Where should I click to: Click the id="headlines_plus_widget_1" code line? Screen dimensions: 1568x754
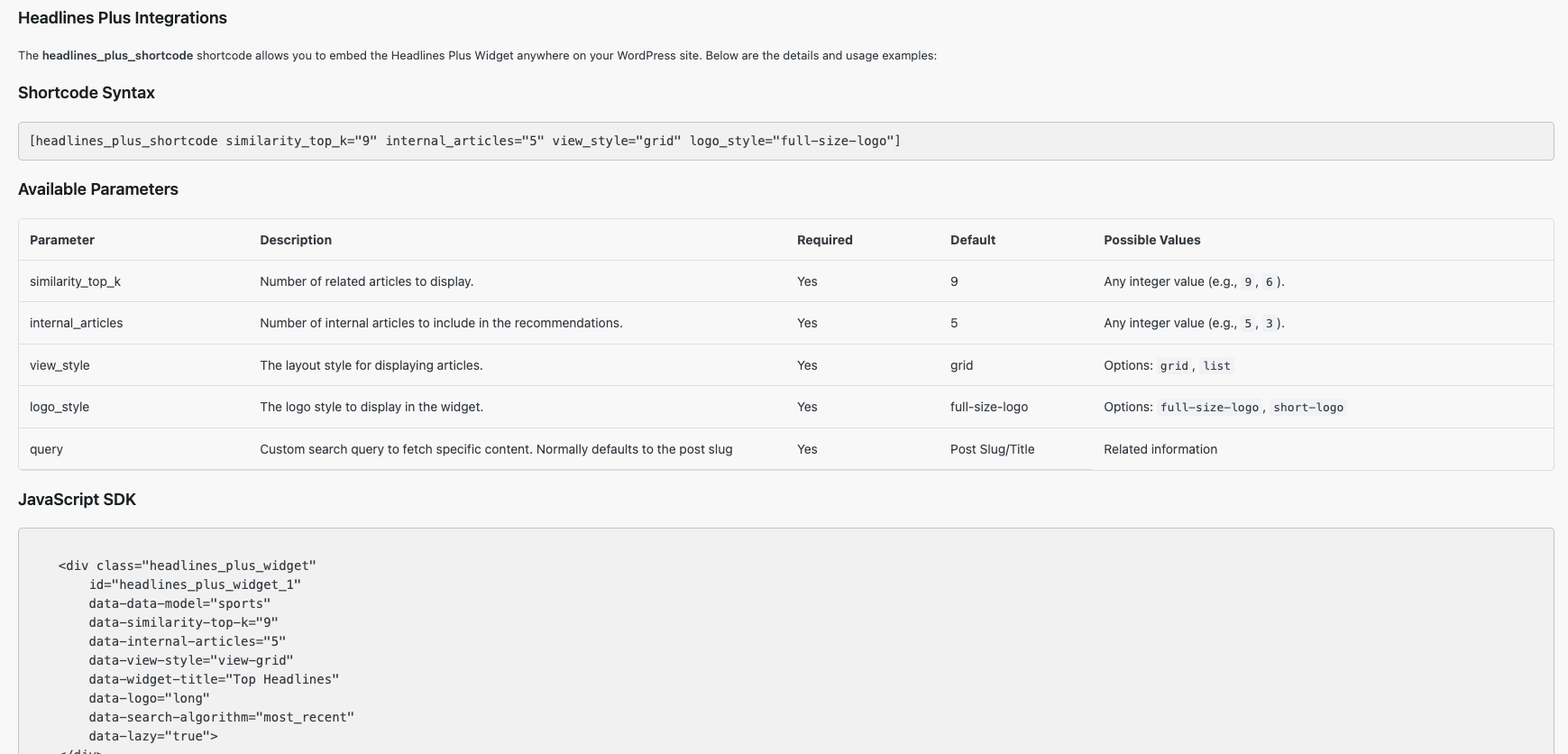pyautogui.click(x=195, y=584)
